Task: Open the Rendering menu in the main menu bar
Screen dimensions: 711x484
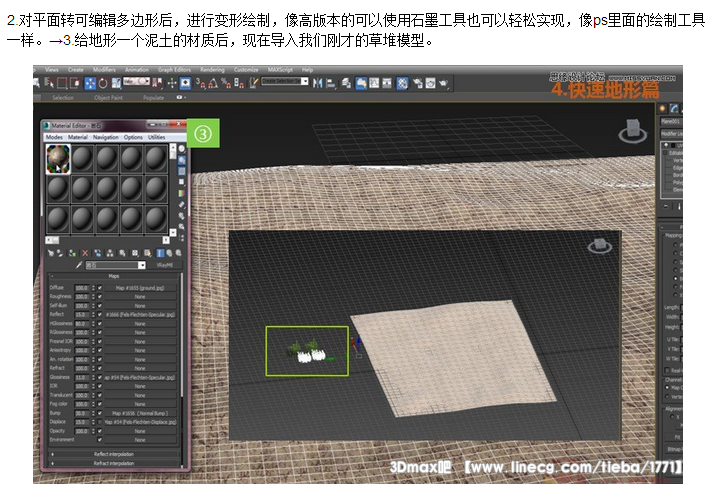Action: pos(212,70)
